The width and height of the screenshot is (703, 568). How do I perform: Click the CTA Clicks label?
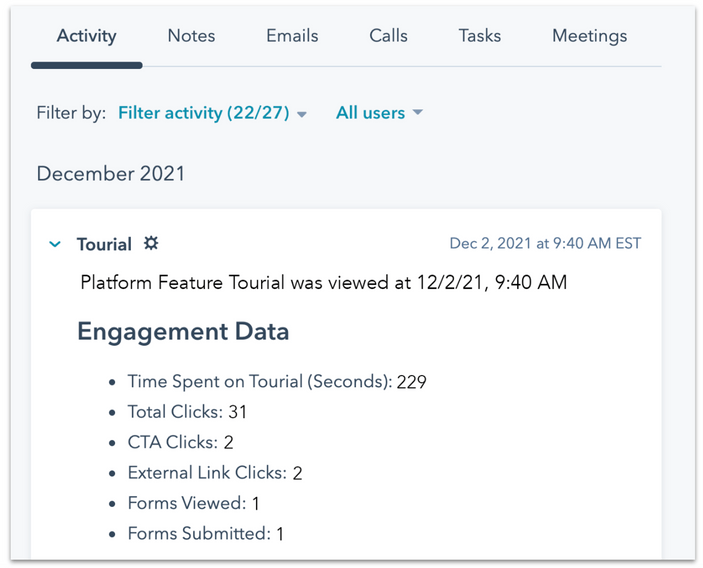pyautogui.click(x=173, y=442)
